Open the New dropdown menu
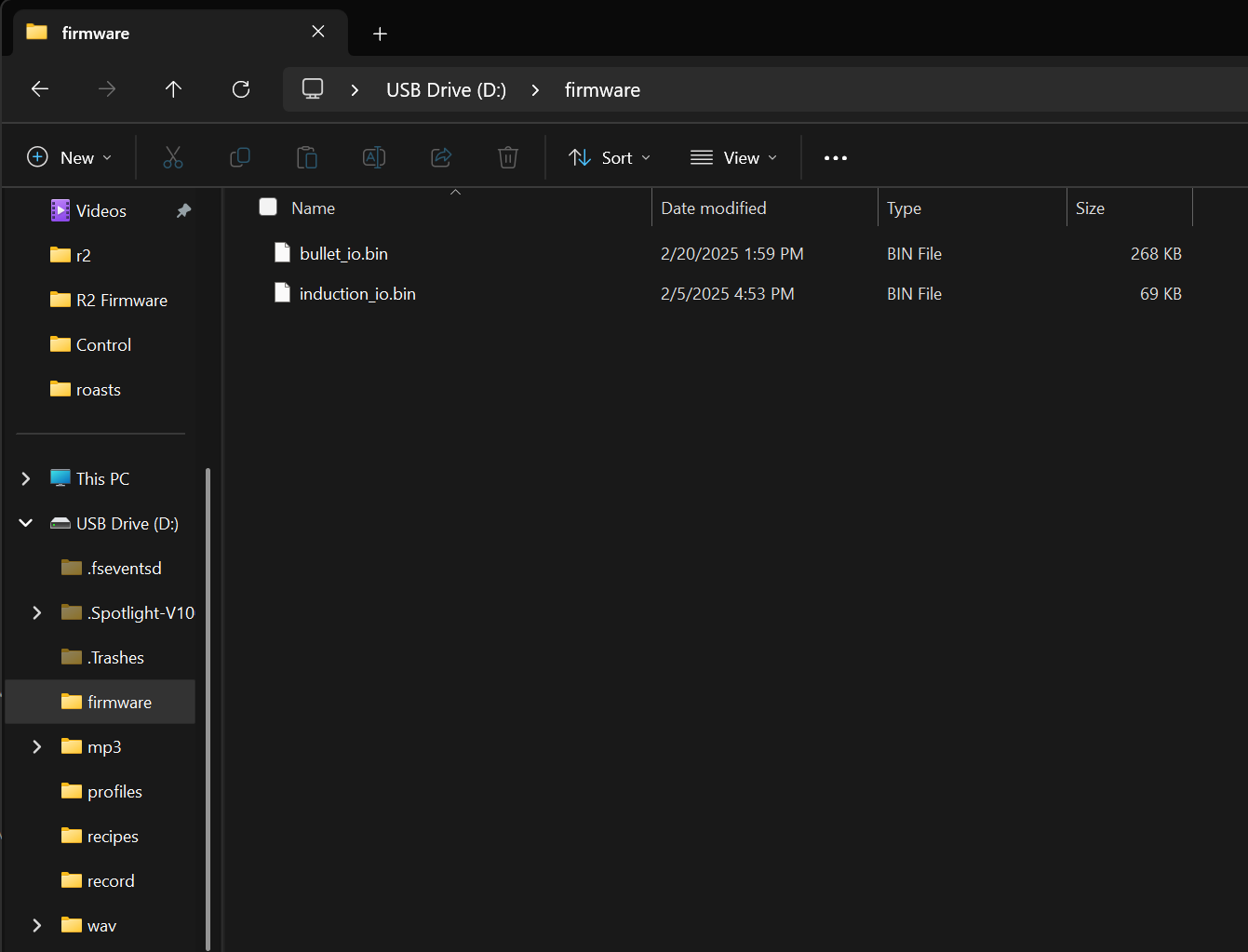 coord(70,157)
